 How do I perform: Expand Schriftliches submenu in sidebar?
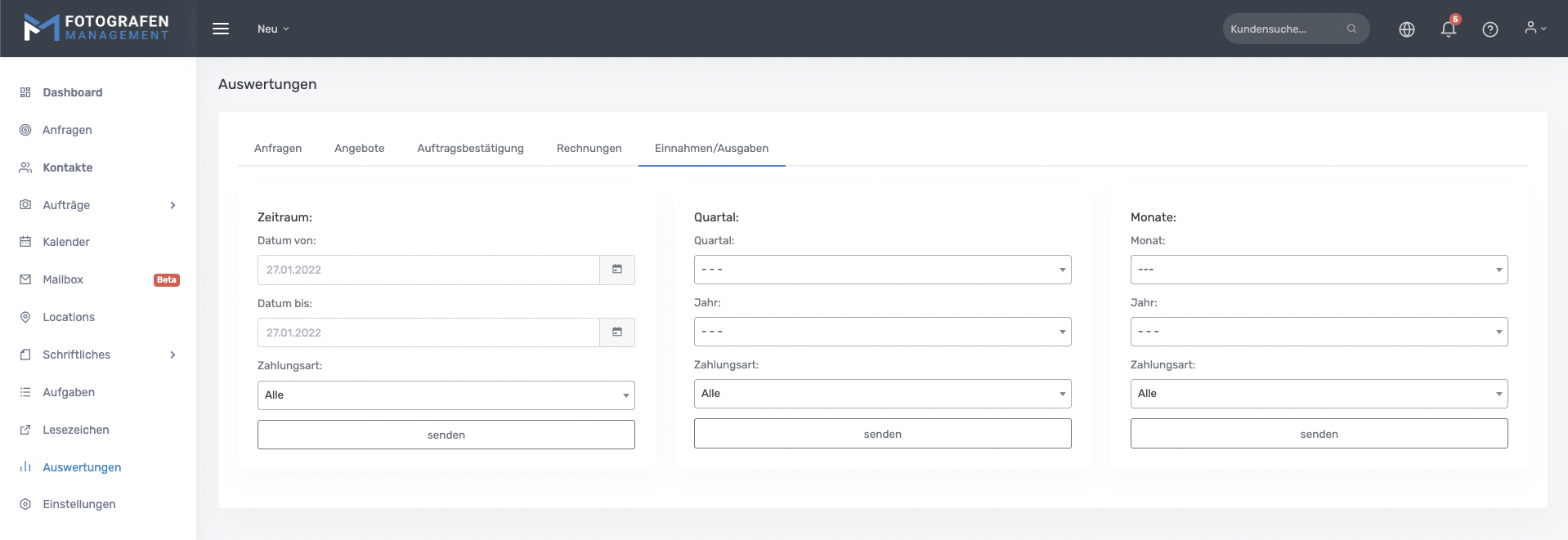(172, 355)
